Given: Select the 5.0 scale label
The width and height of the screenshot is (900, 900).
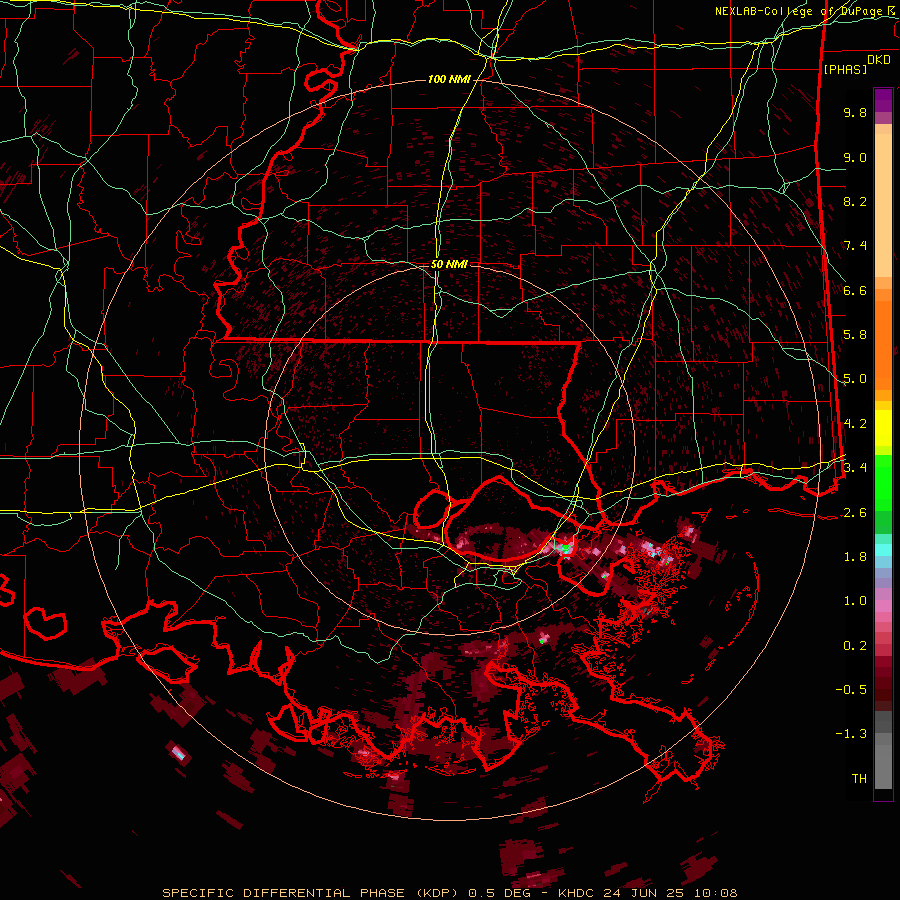Looking at the screenshot, I should coord(855,379).
